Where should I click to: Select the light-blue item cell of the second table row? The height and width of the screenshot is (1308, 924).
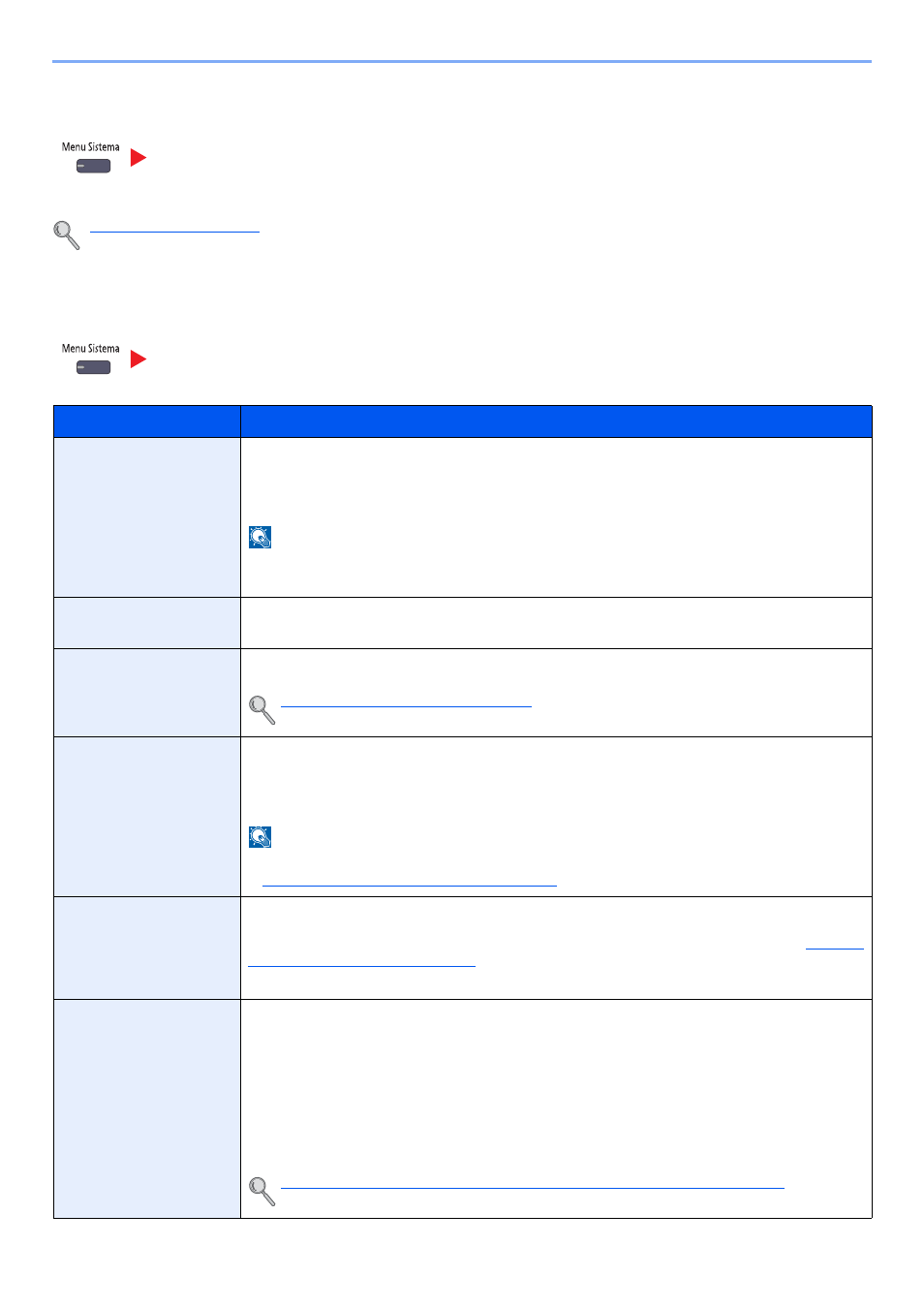tap(147, 623)
